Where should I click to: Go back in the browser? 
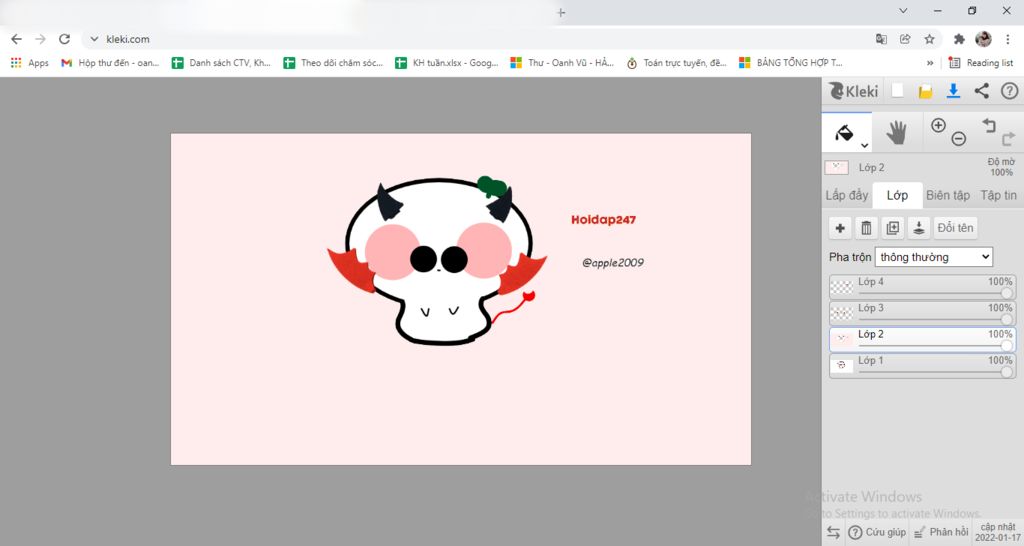[x=16, y=39]
